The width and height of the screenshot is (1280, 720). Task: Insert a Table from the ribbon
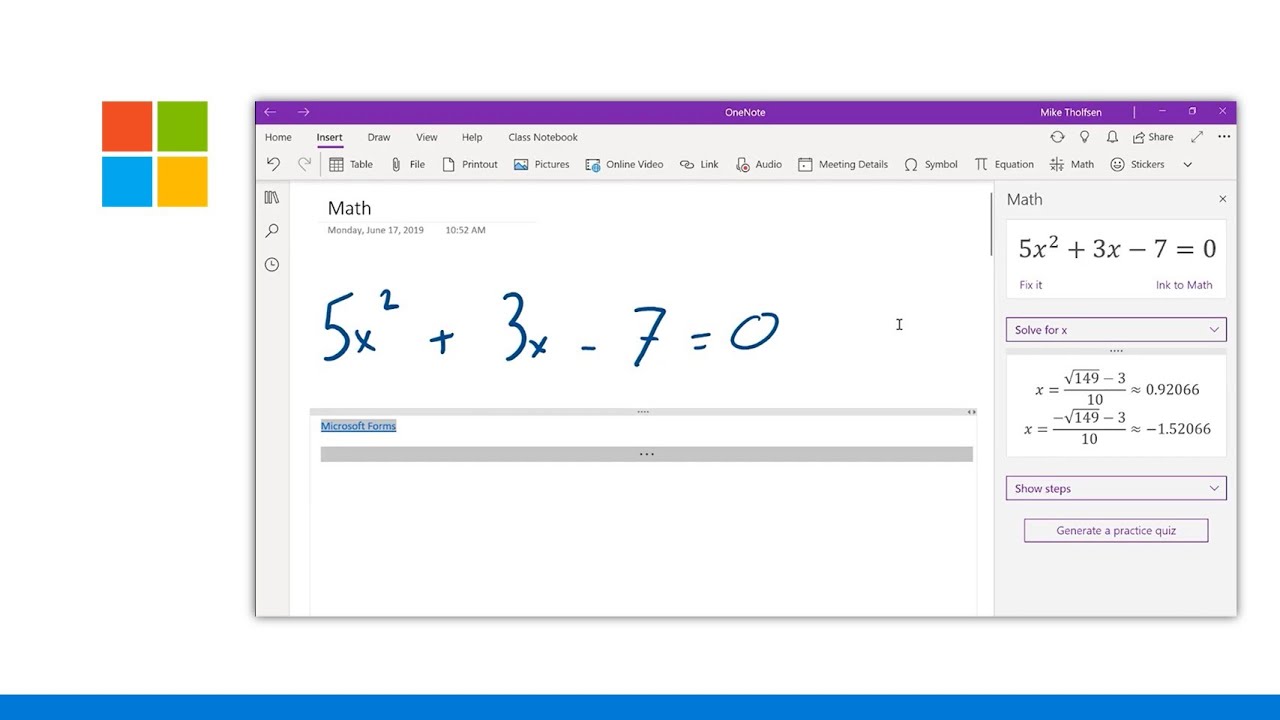click(x=351, y=164)
